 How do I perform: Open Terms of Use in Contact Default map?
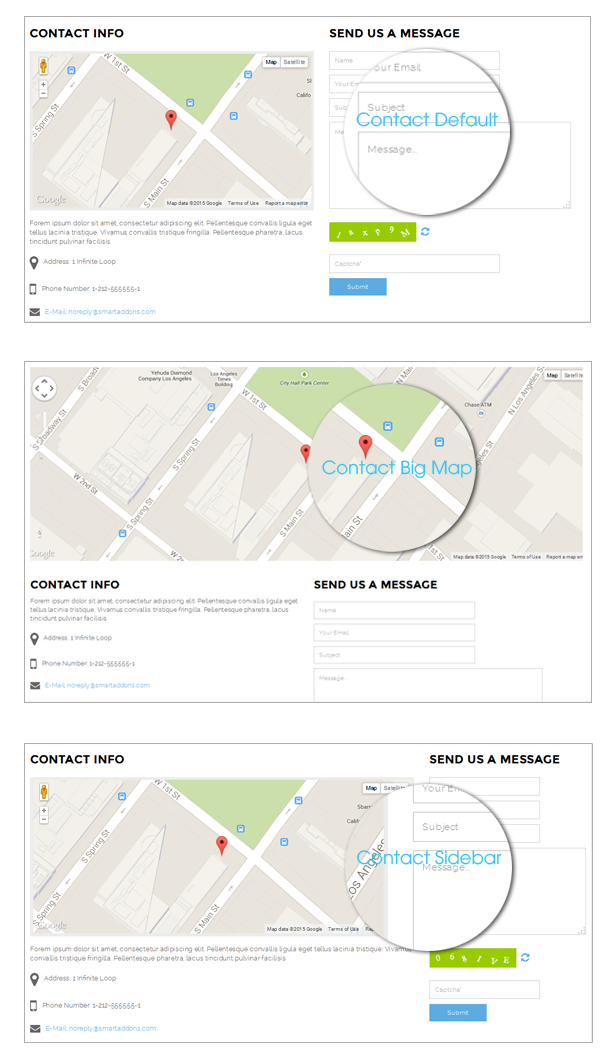(243, 203)
